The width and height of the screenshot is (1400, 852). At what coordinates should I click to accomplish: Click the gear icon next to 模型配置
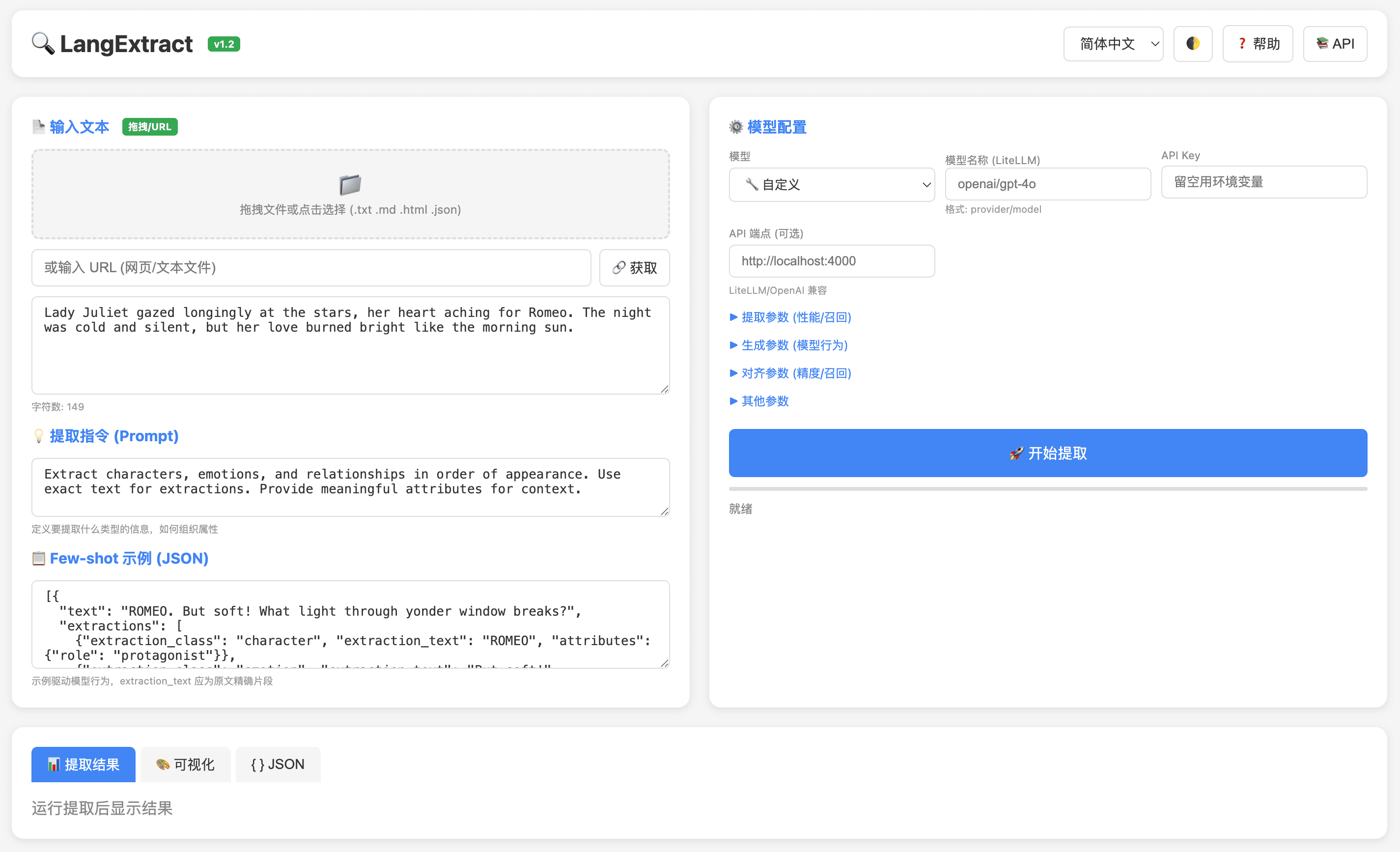click(x=735, y=127)
